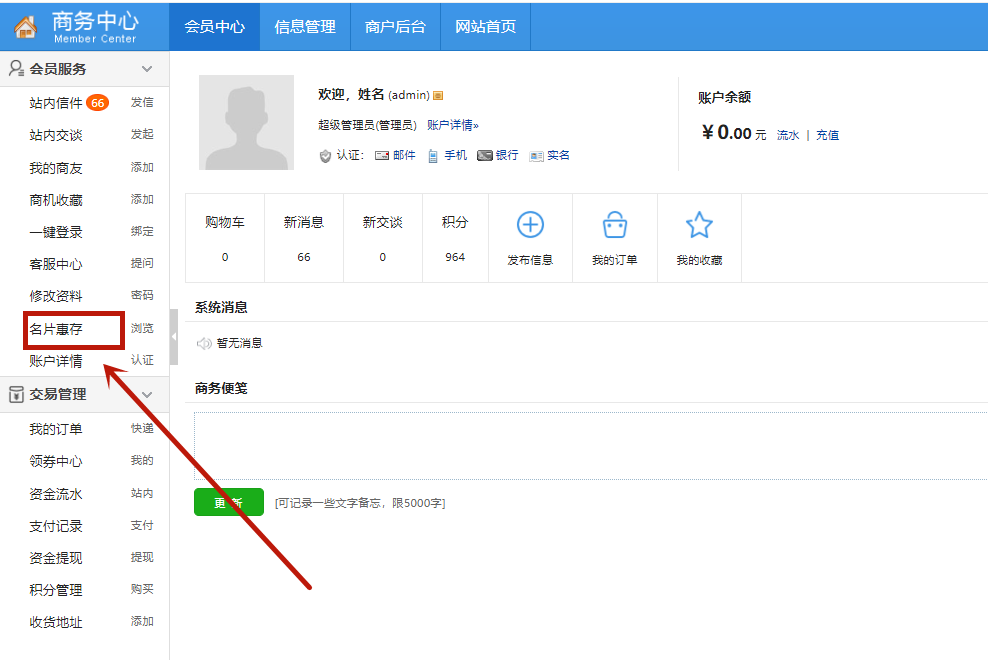Click the 会员服务 user icon
This screenshot has width=988, height=660.
(16, 68)
